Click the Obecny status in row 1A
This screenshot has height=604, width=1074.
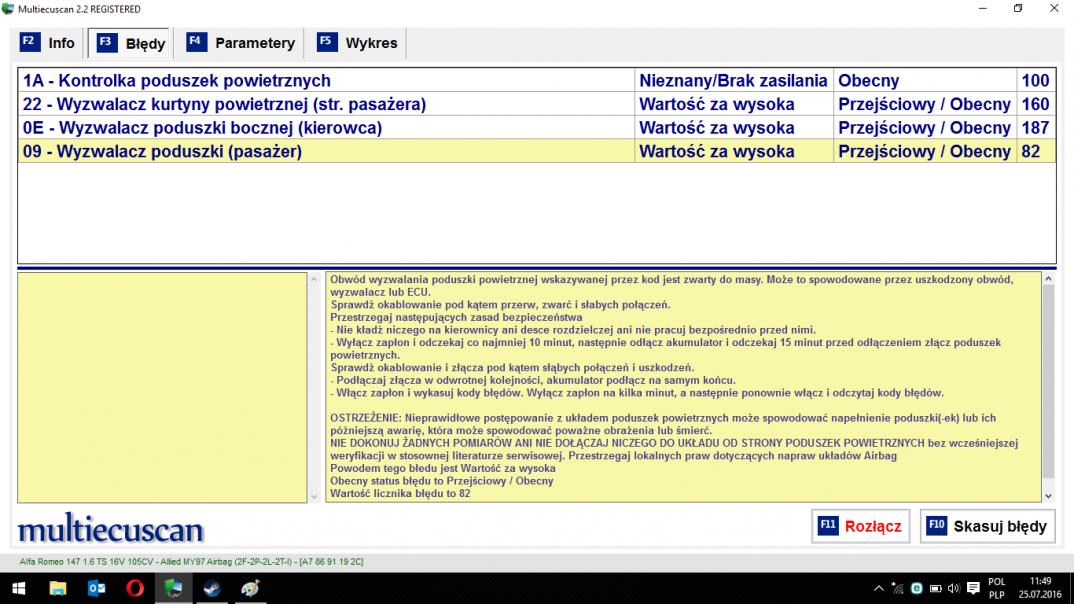point(925,81)
